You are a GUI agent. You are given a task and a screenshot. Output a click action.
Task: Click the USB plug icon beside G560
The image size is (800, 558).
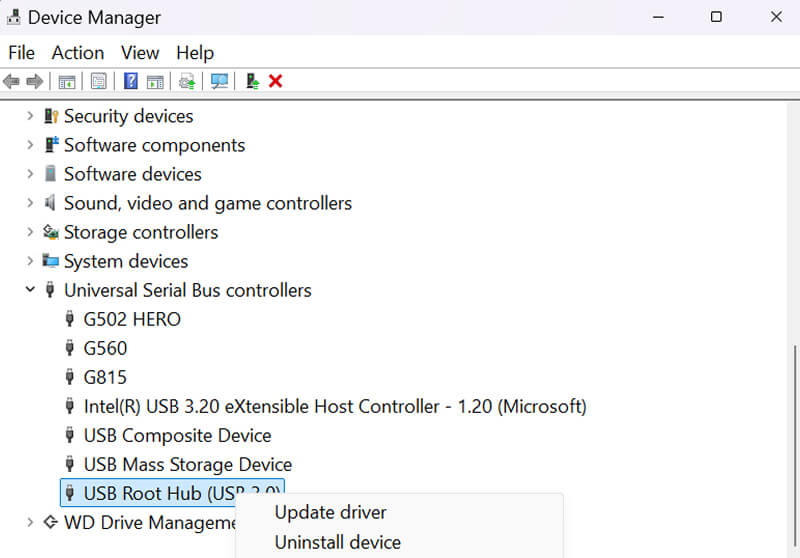(x=70, y=348)
